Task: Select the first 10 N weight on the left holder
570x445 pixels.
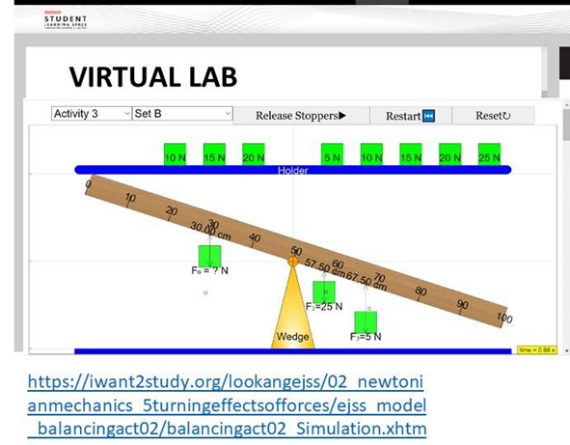Action: coord(175,155)
